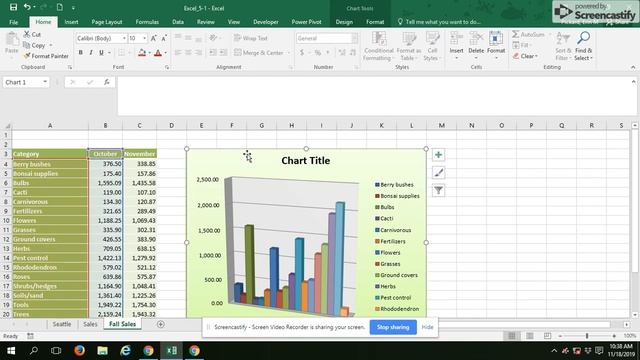Switch to Page Break Preview icon
This screenshot has height=360, width=640.
pos(547,336)
